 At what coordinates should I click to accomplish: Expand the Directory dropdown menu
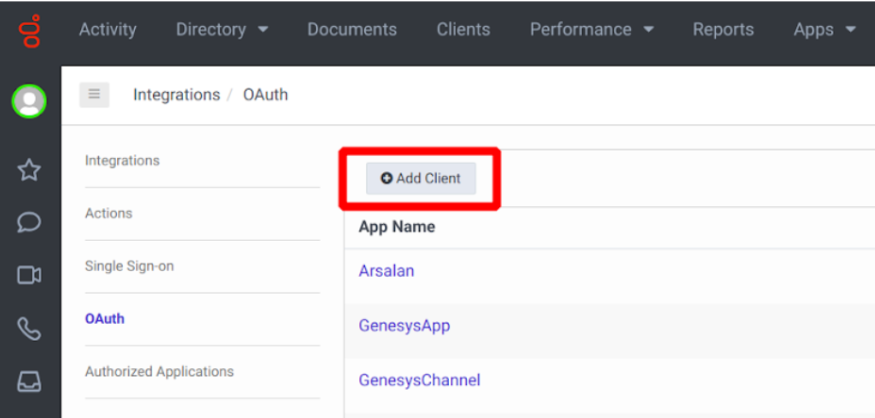(222, 30)
